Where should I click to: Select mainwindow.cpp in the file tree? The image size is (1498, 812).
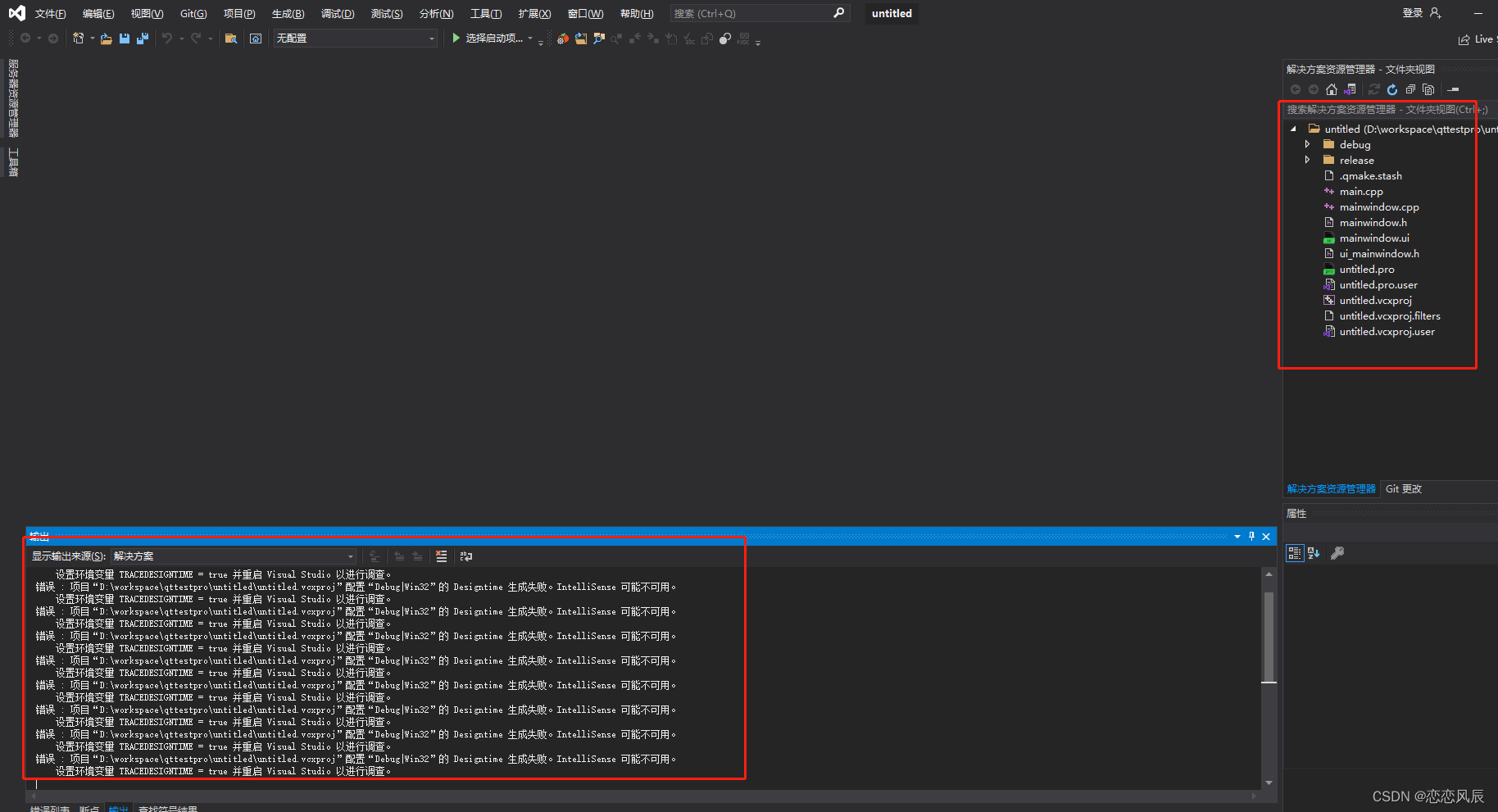[x=1379, y=207]
